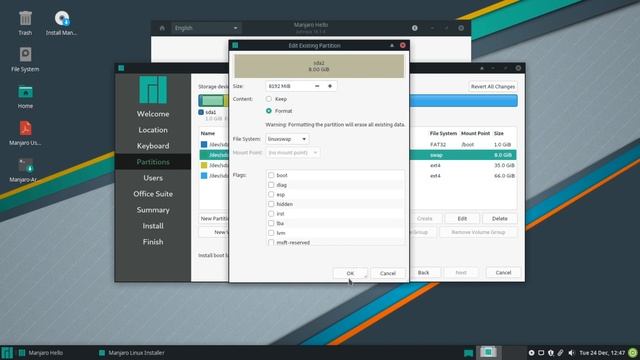640x360 pixels.
Task: Click the paperclip clipboard tray icon
Action: coord(560,353)
